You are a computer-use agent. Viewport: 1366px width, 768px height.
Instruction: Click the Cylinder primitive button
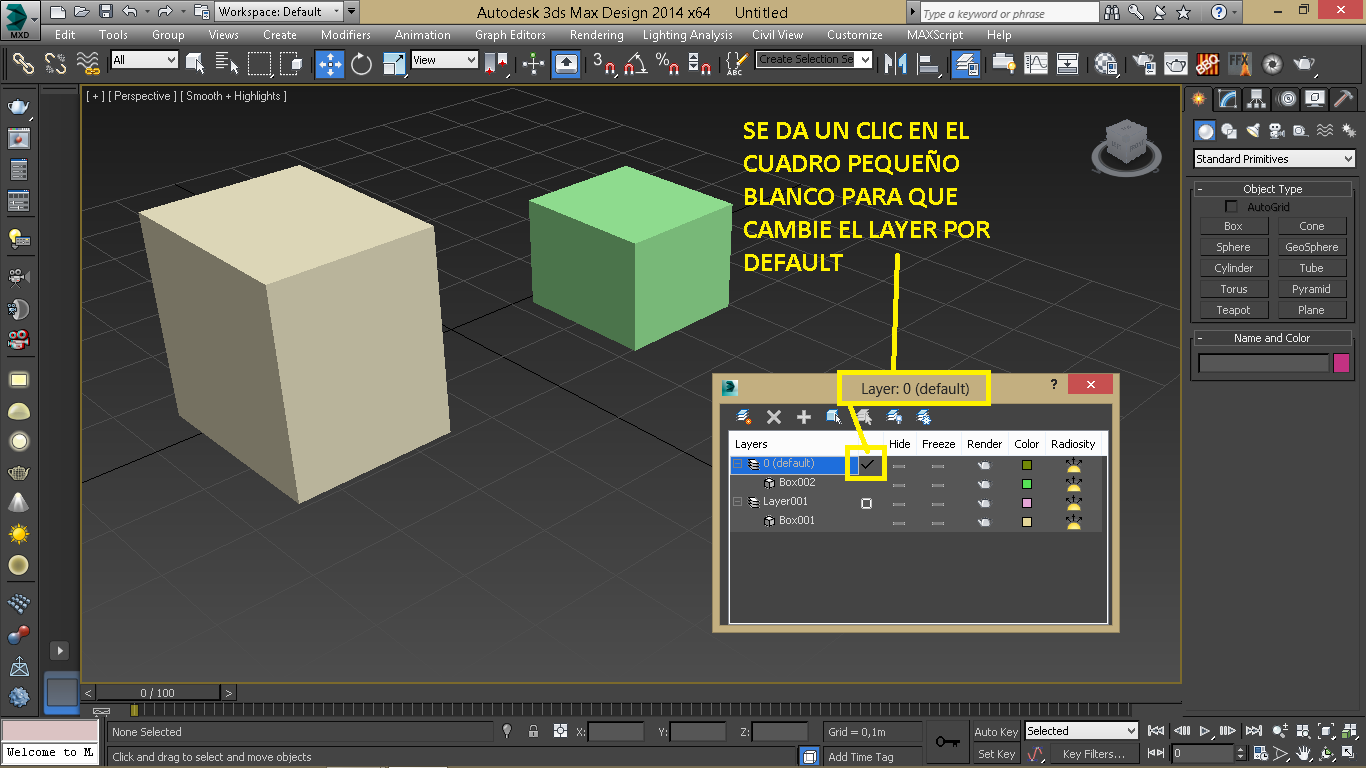pyautogui.click(x=1233, y=268)
